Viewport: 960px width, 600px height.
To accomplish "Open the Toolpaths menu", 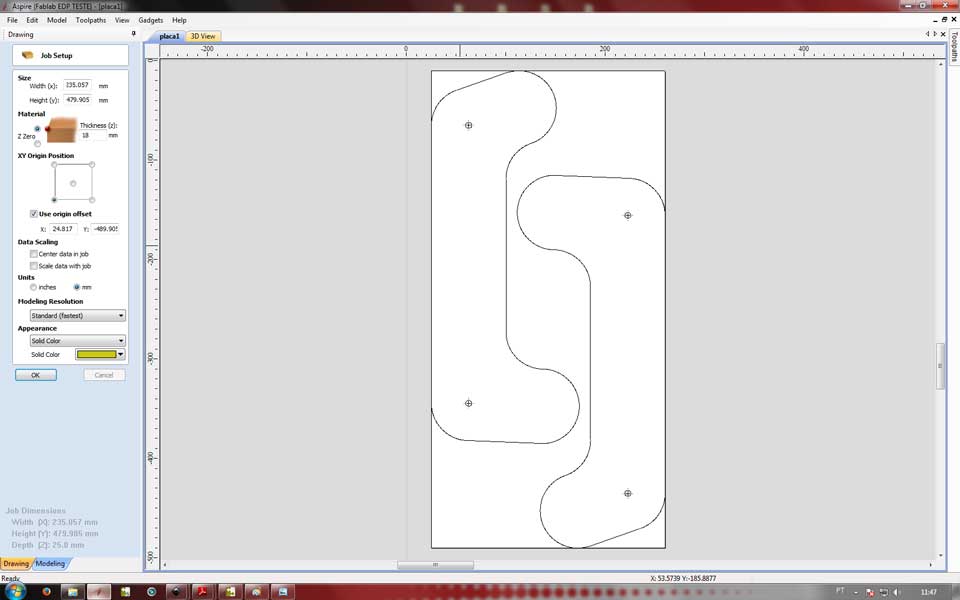I will [x=90, y=20].
